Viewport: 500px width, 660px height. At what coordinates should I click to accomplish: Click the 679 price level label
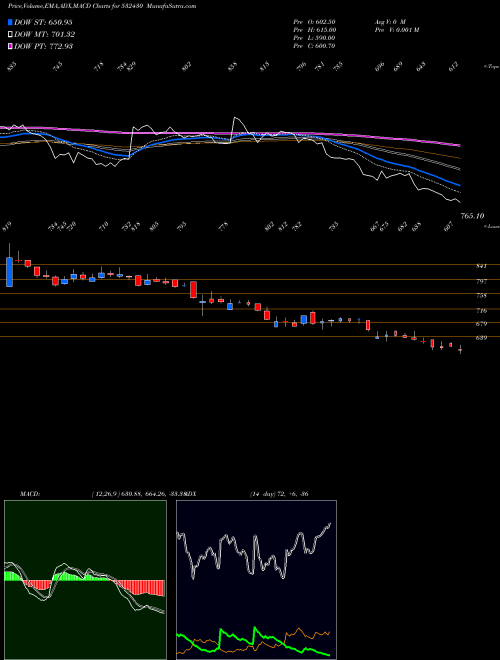pyautogui.click(x=482, y=324)
